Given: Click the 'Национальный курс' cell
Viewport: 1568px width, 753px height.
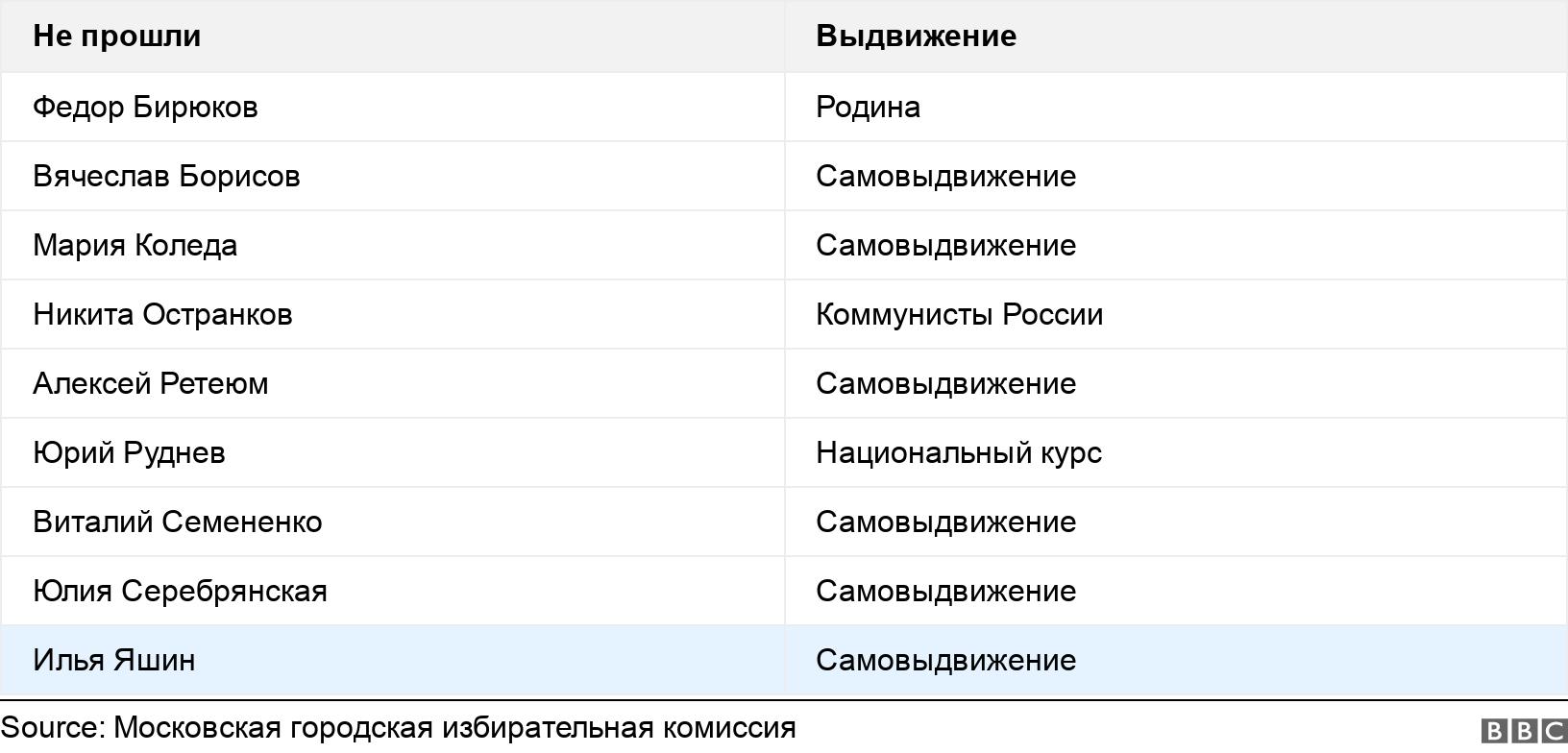Looking at the screenshot, I should pyautogui.click(x=958, y=452).
